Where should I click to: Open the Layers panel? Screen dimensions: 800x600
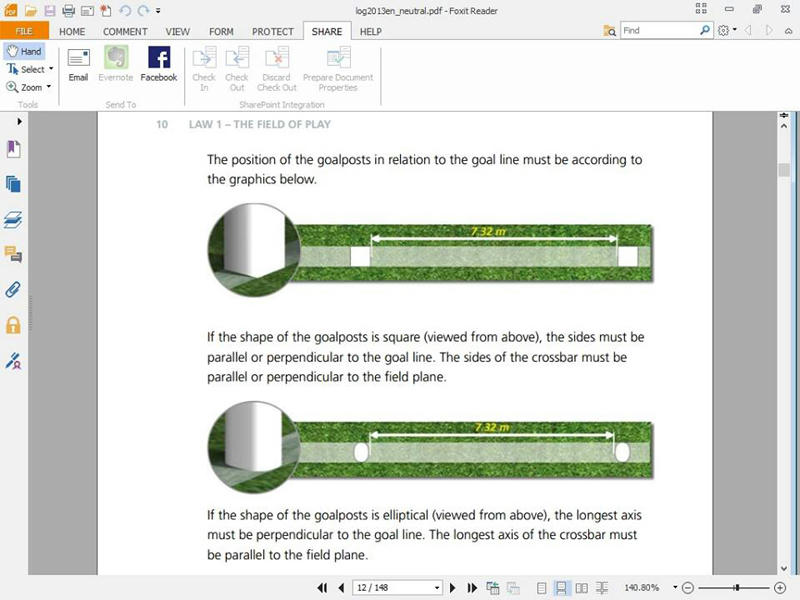[x=13, y=219]
